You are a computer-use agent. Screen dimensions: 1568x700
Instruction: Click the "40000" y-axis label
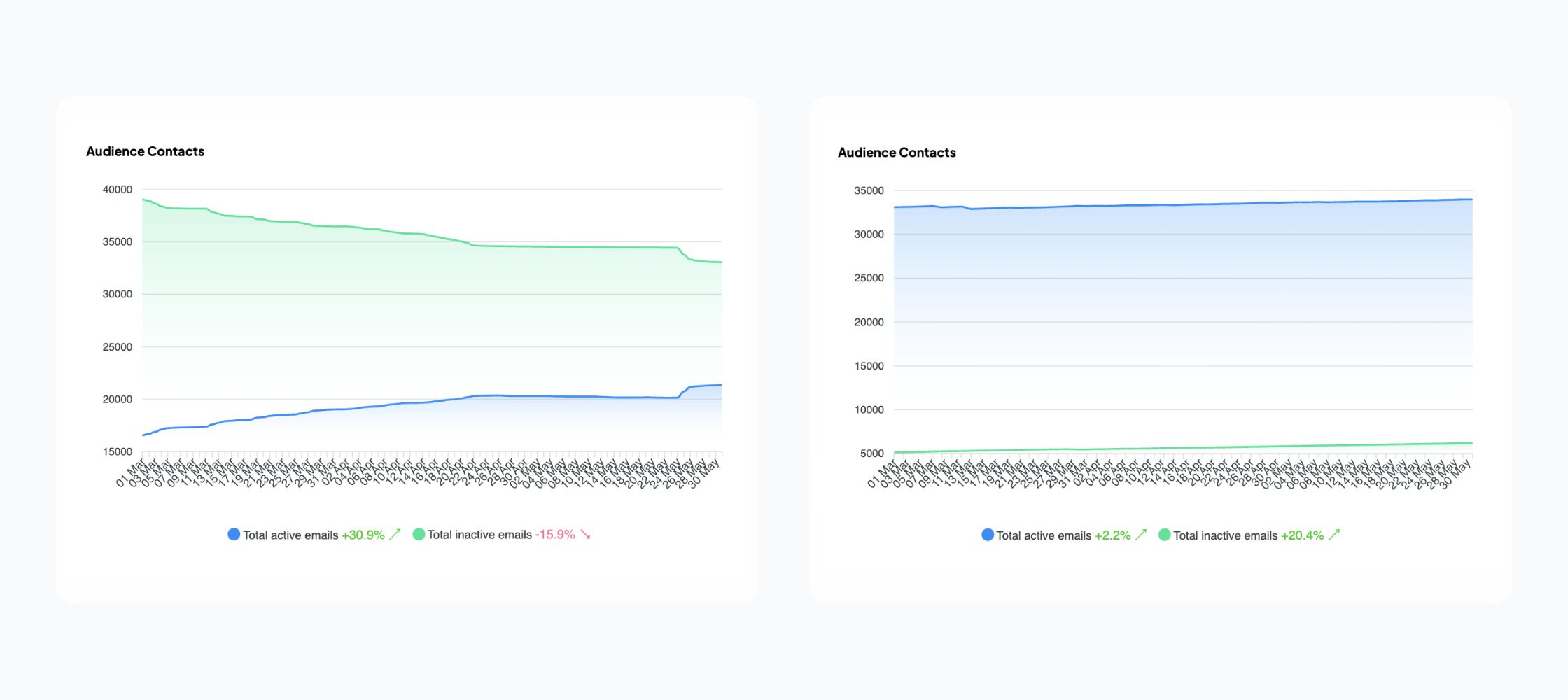click(118, 190)
